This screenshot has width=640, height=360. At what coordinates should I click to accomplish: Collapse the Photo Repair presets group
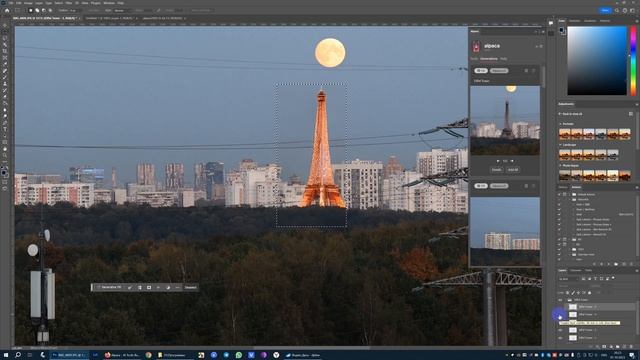pos(560,166)
